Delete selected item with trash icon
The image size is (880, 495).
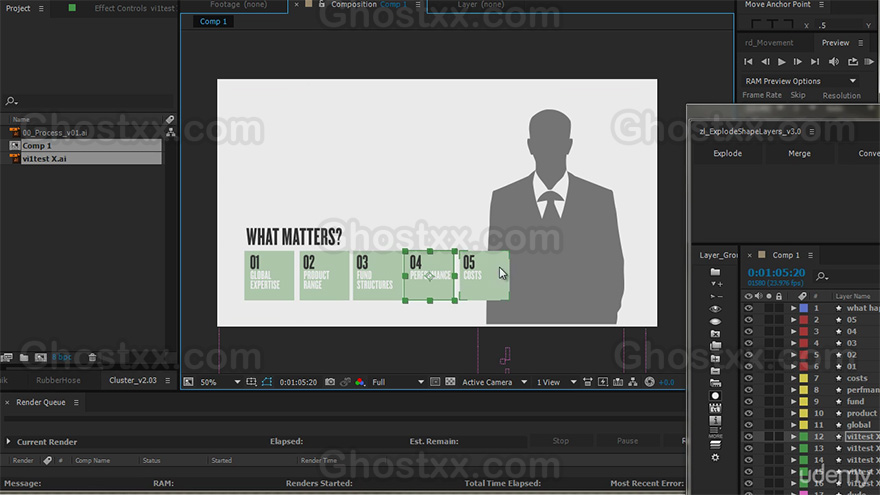click(x=92, y=357)
